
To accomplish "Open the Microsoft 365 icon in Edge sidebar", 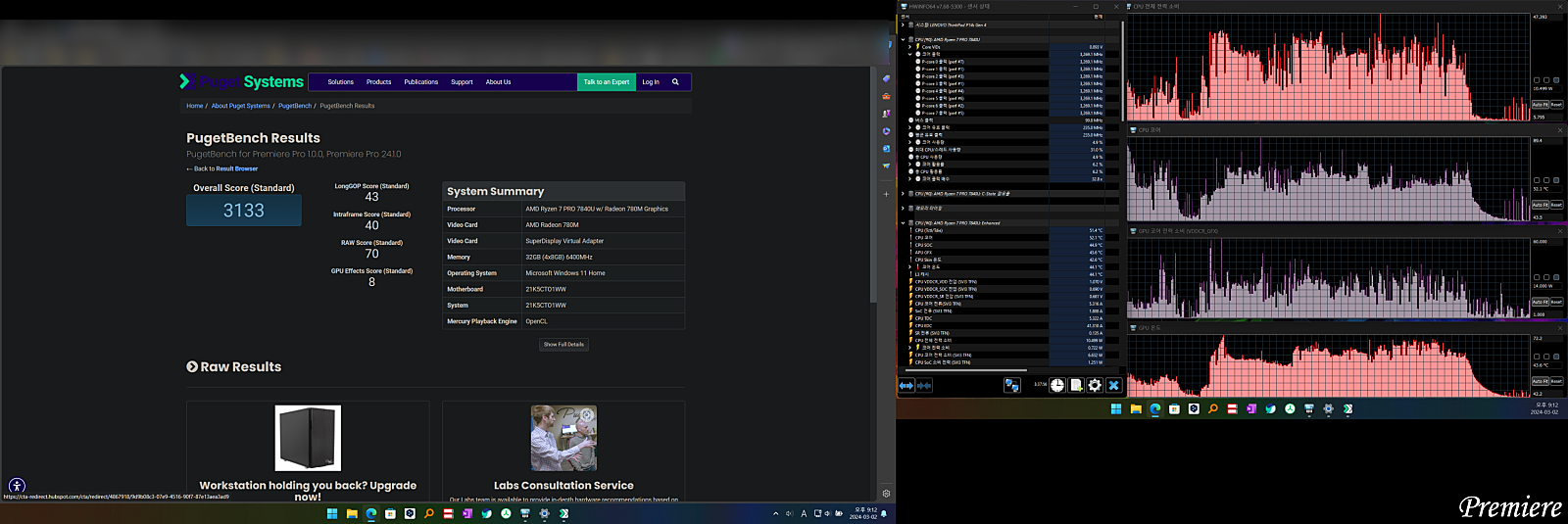I will click(x=886, y=131).
